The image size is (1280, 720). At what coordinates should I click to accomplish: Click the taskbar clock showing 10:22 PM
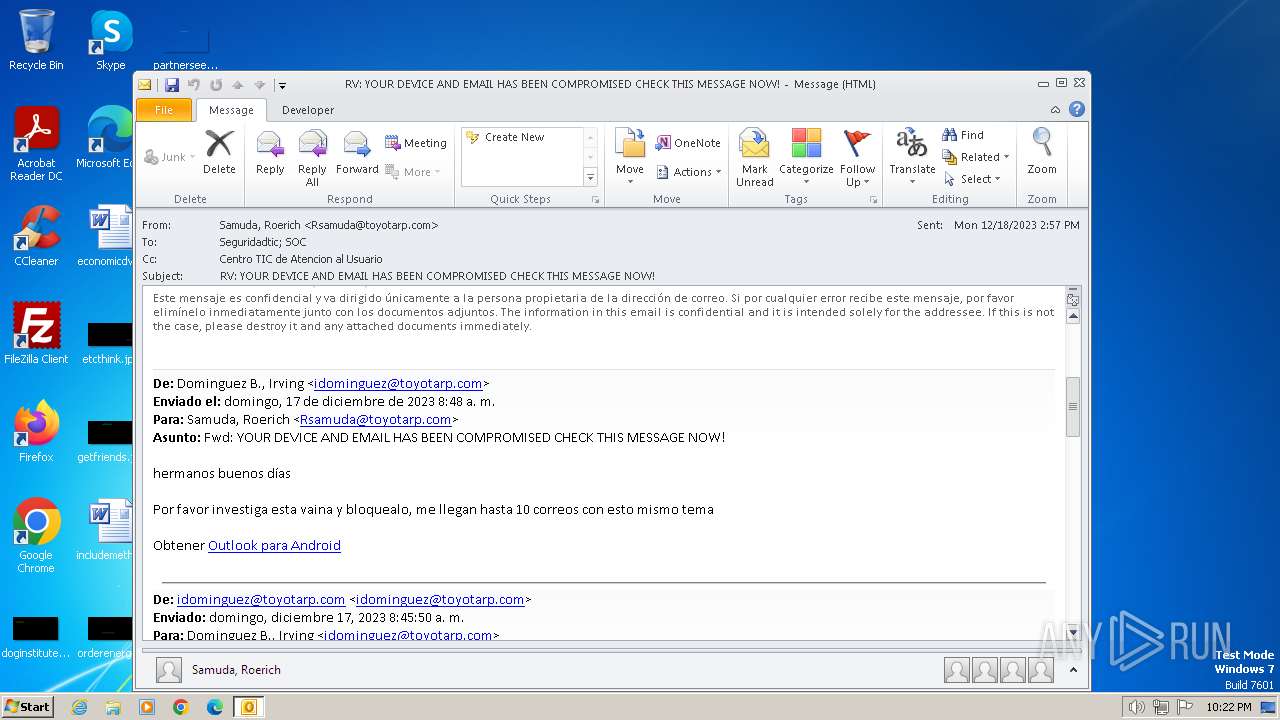point(1228,707)
